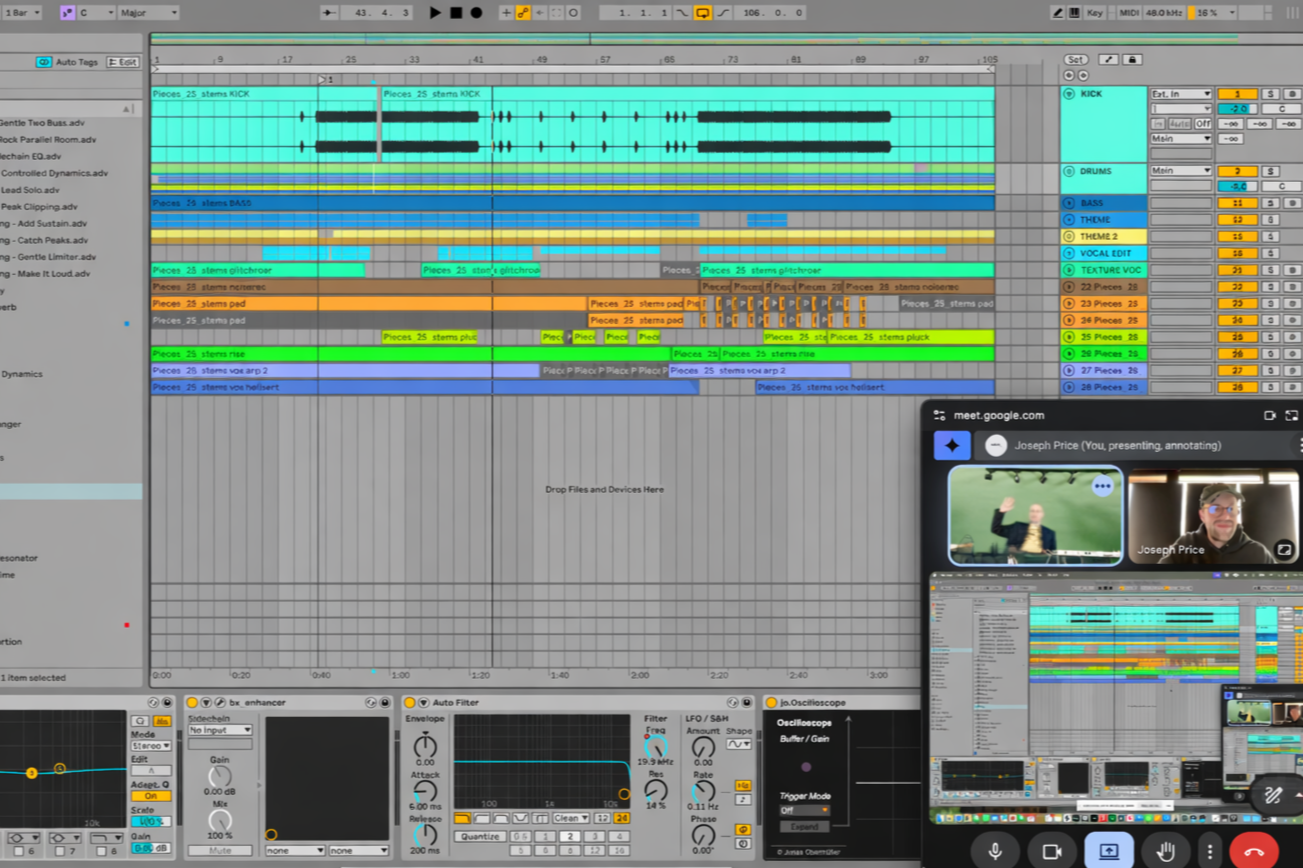Click the raise hand icon in Google Meet
1303x868 pixels.
1166,851
